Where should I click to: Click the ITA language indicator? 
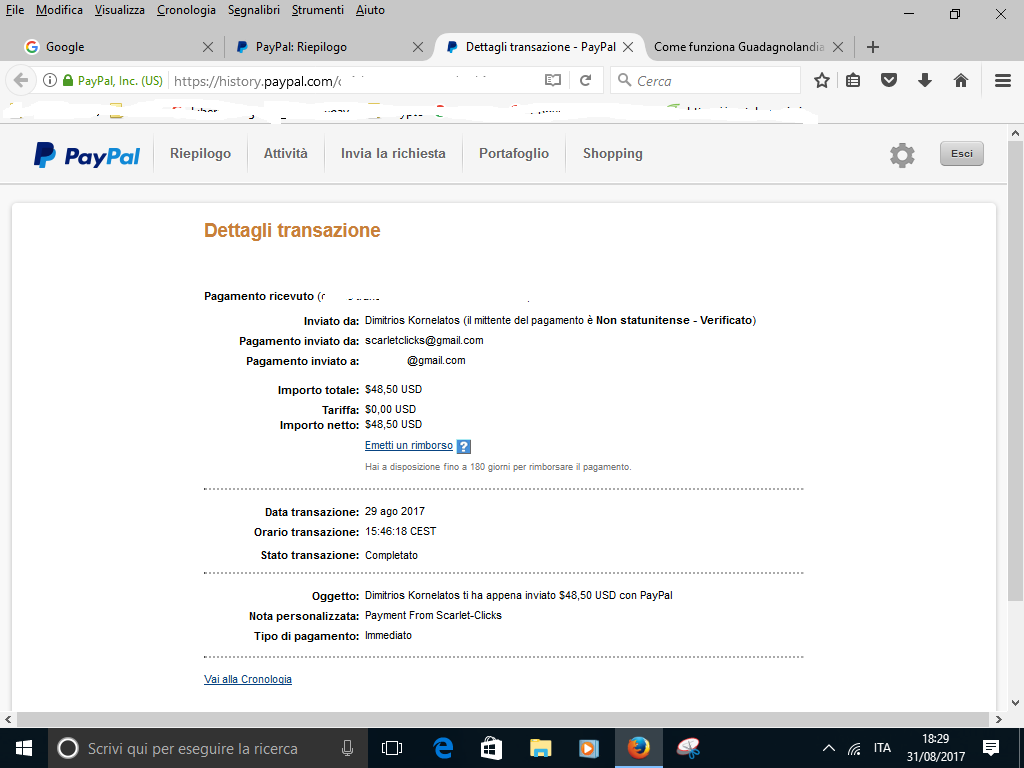882,748
